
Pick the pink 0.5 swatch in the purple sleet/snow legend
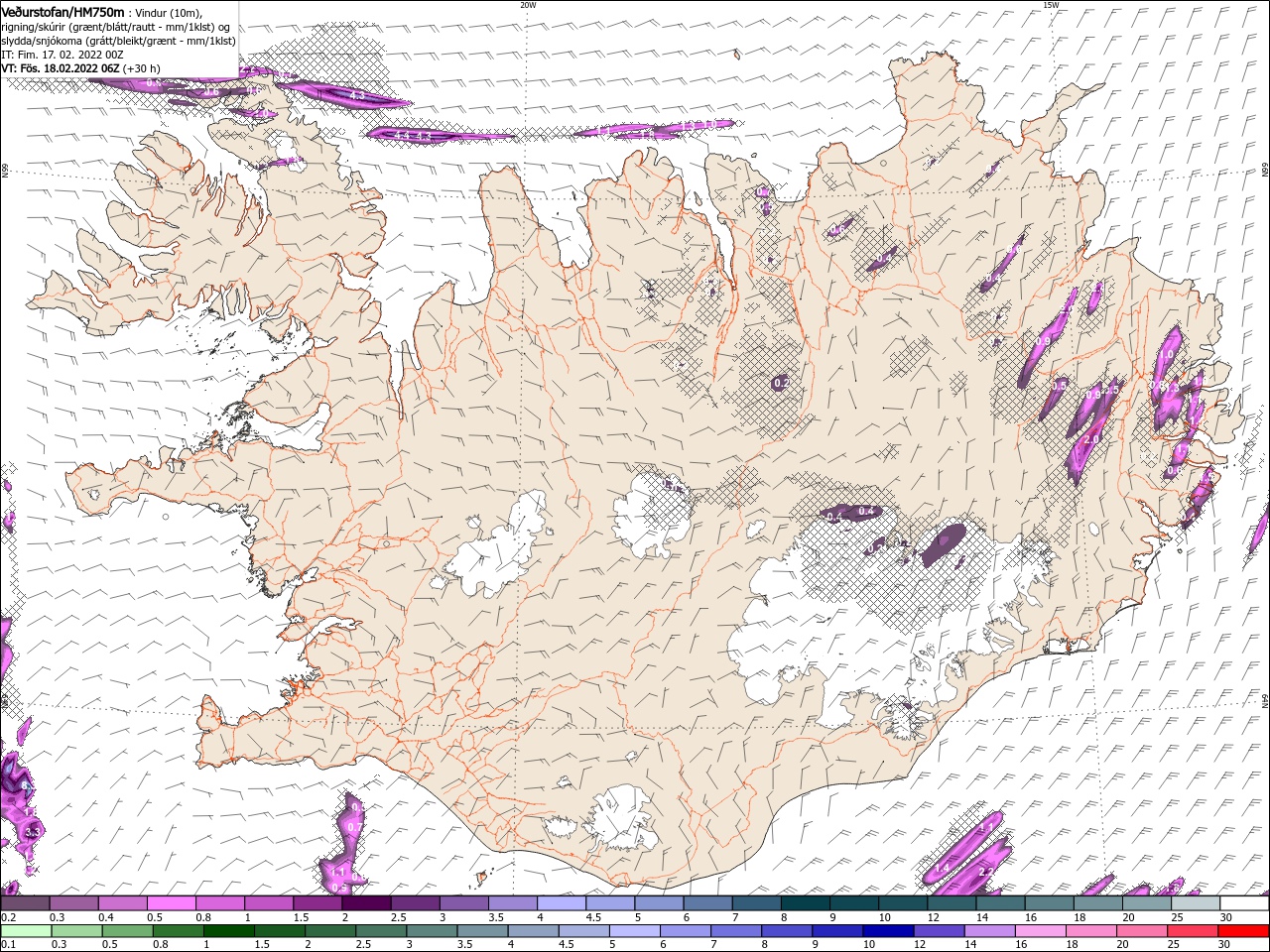[171, 903]
